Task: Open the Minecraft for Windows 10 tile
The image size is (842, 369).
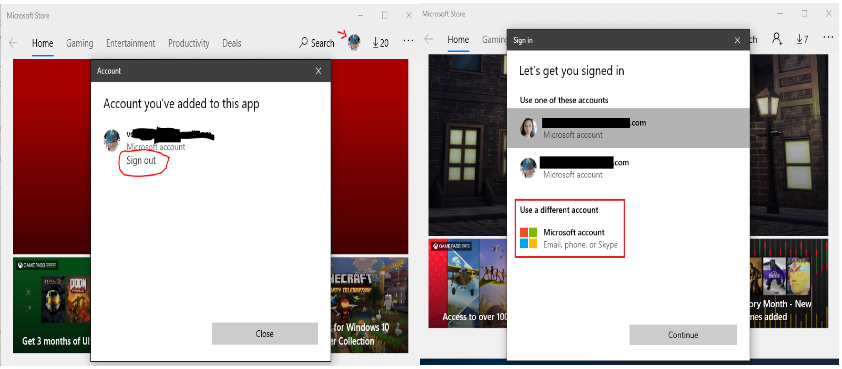Action: click(369, 305)
